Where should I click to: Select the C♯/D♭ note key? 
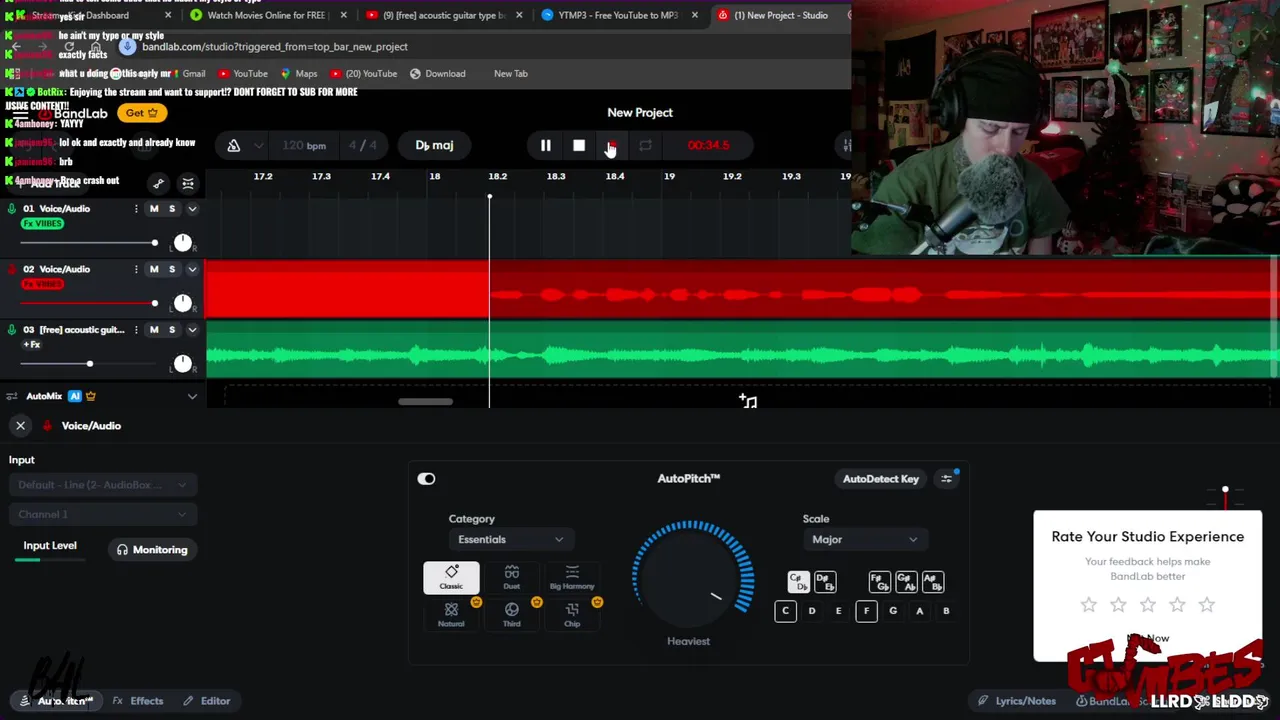pyautogui.click(x=798, y=582)
